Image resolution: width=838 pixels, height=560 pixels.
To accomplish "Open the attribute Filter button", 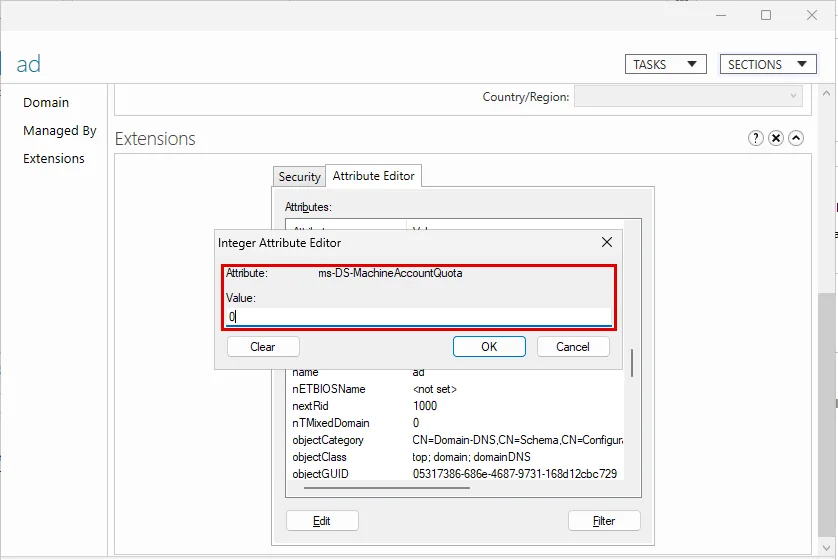I will [x=604, y=520].
